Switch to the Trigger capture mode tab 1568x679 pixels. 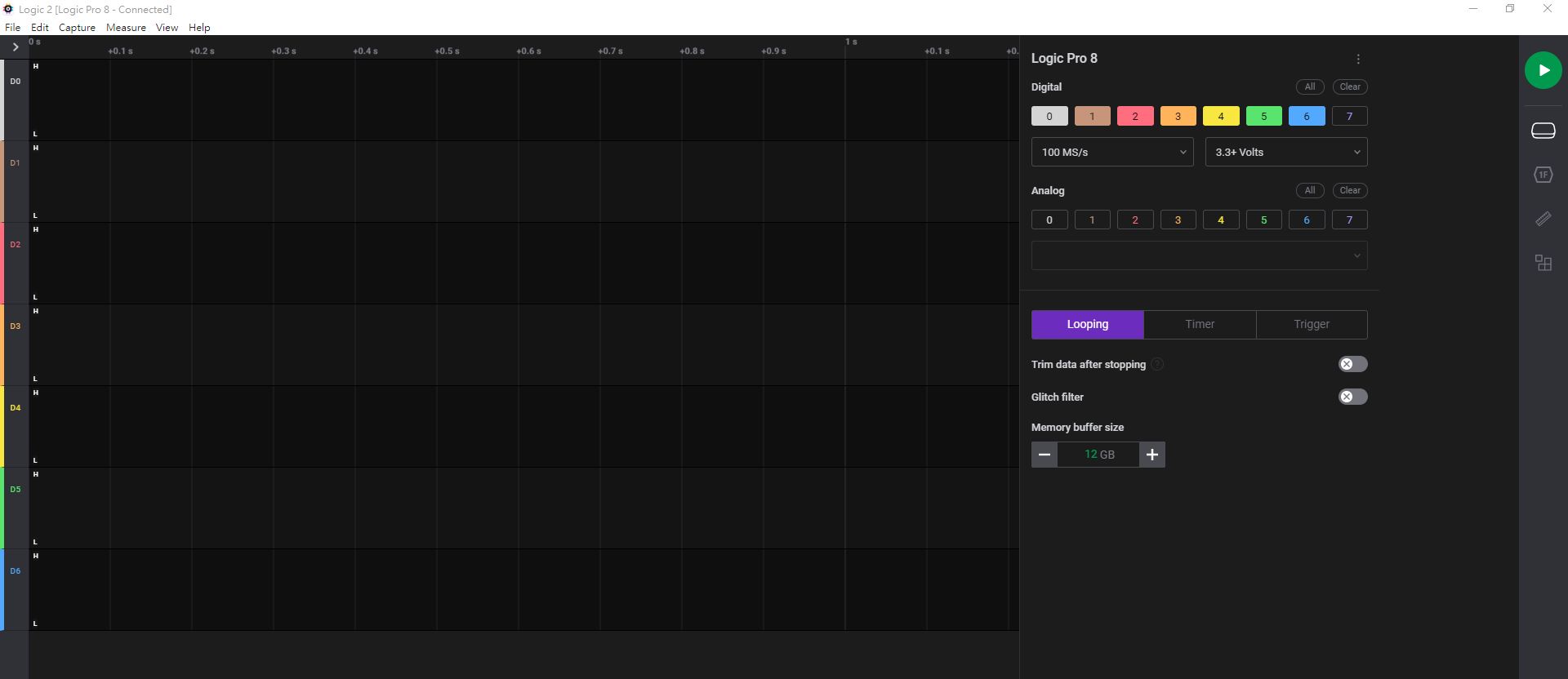point(1312,324)
